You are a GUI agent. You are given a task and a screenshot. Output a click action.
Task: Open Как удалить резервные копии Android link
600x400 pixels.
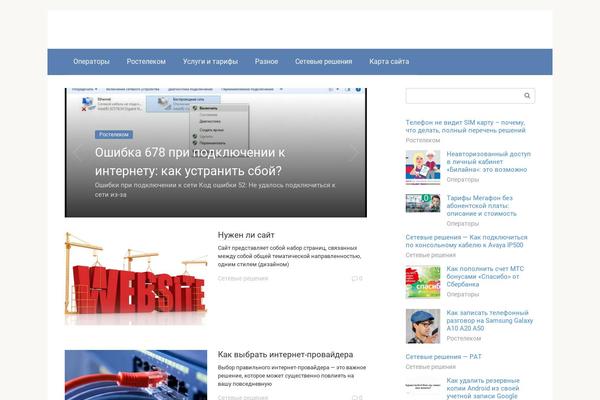(483, 388)
